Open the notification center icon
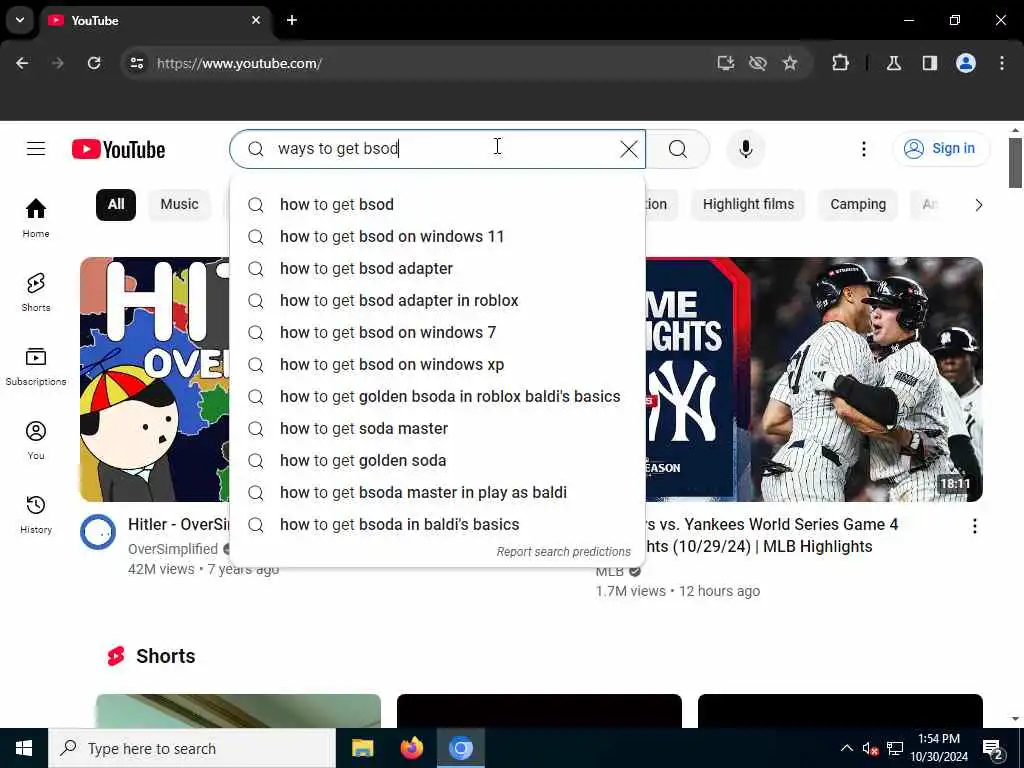 coord(993,750)
